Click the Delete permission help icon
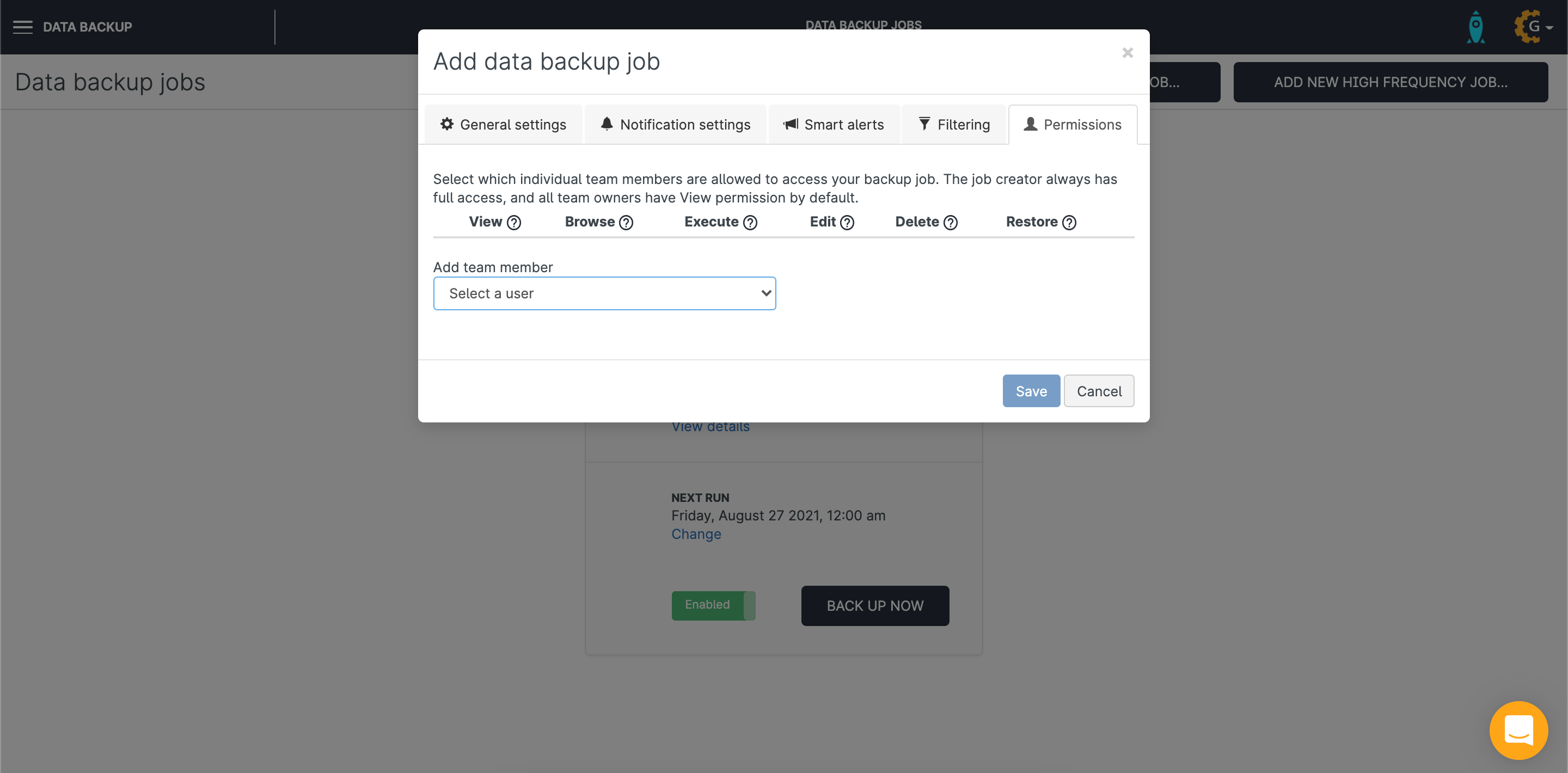1568x773 pixels. tap(950, 223)
